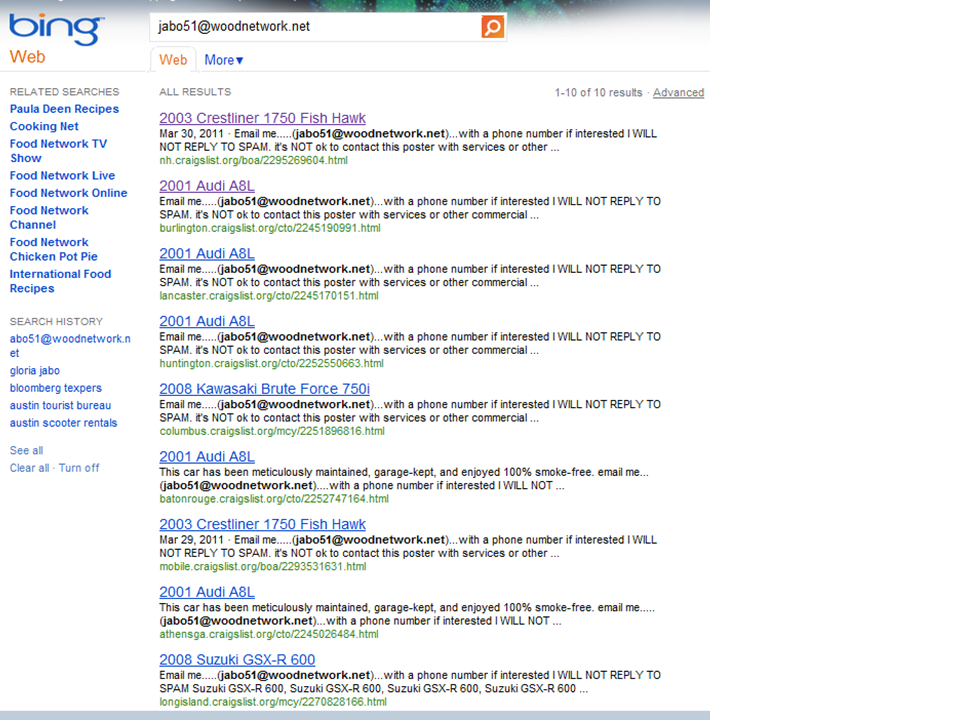960x720 pixels.
Task: Click the lancaster.craigslist.org URL text
Action: (269, 296)
